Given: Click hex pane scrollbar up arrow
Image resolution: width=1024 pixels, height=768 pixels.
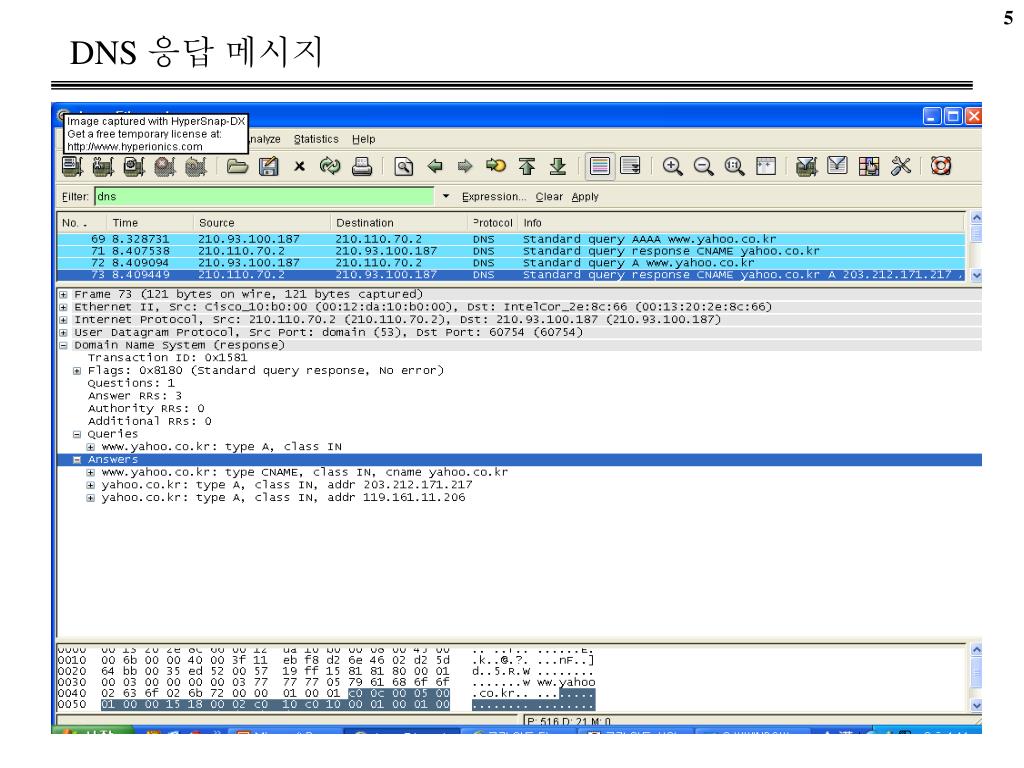Looking at the screenshot, I should coord(976,650).
